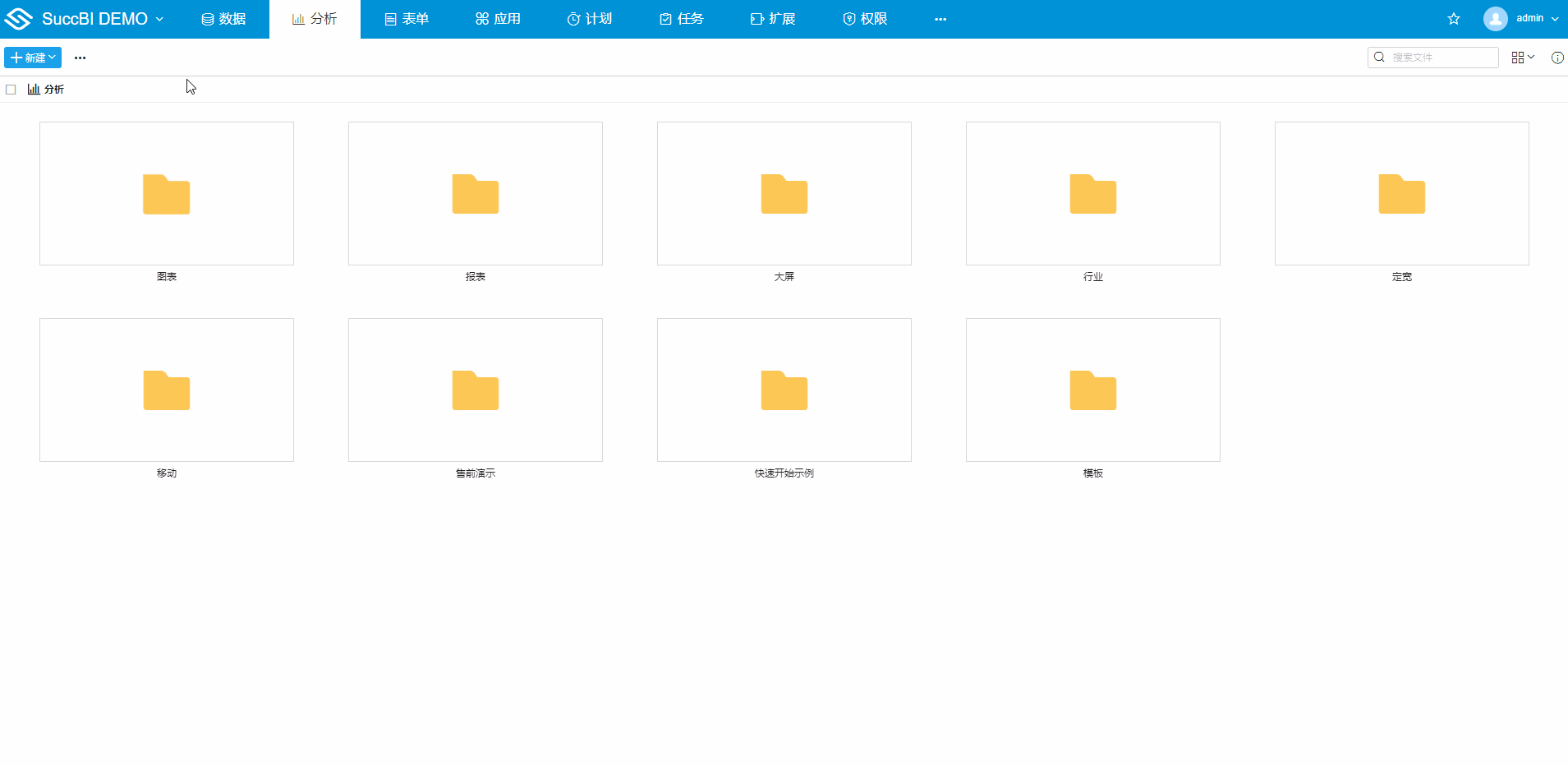Viewport: 1568px width, 766px height.
Task: Click the info icon in toolbar
Action: coord(1557,58)
